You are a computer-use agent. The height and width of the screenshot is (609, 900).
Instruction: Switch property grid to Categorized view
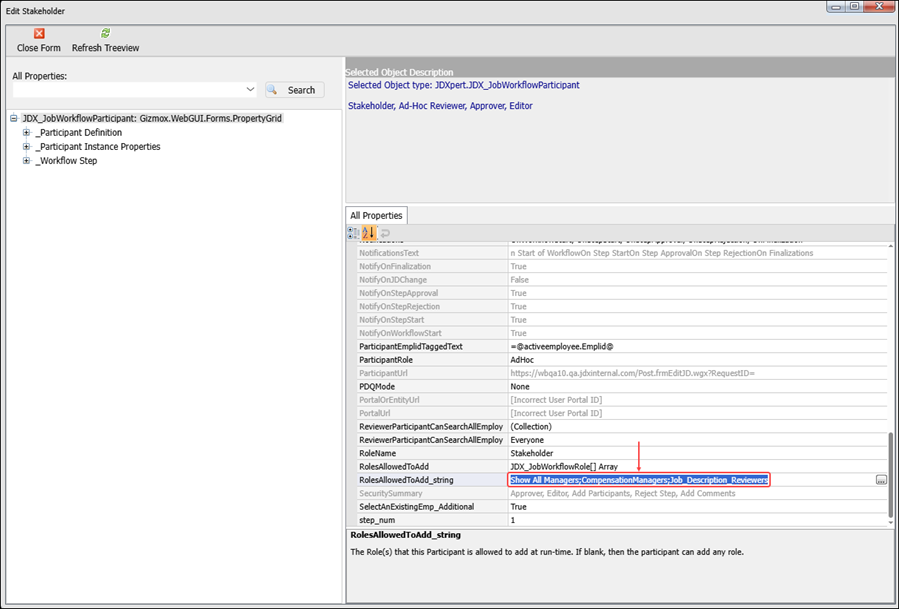tap(353, 233)
